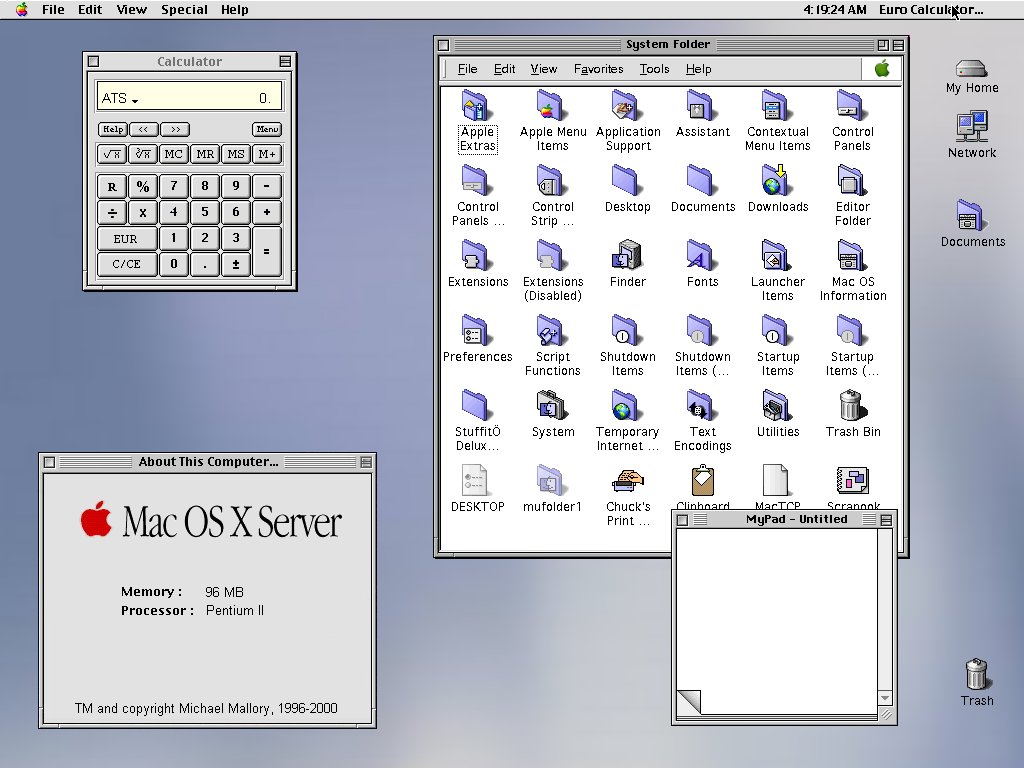Viewport: 1024px width, 768px height.
Task: Open Favorites menu in System Folder
Action: pyautogui.click(x=598, y=69)
